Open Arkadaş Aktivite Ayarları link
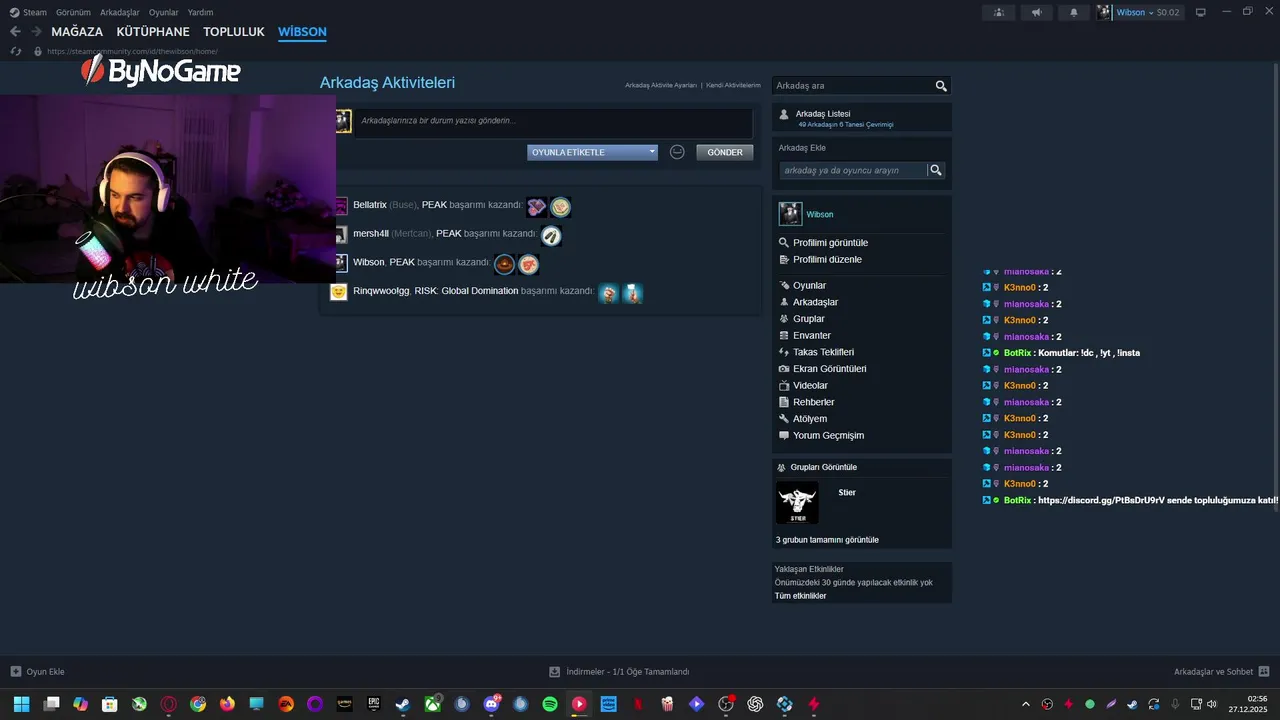 coord(661,86)
